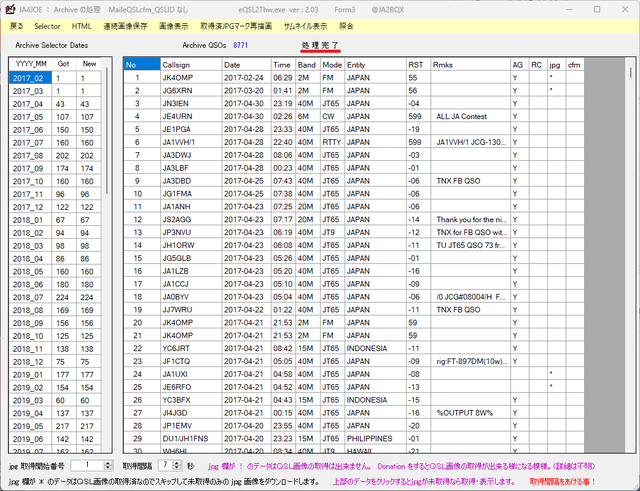640x491 pixels.
Task: Open the 照合 menu
Action: coord(347,26)
